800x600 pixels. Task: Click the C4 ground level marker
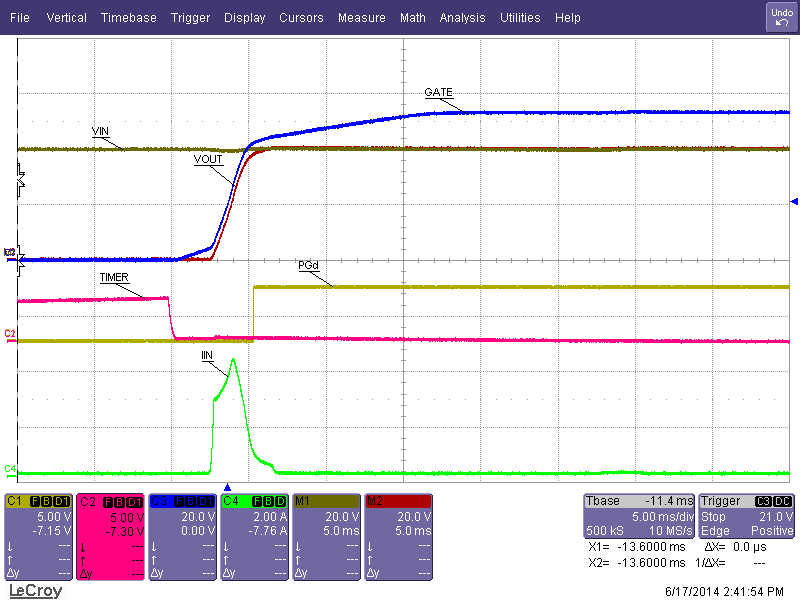pos(10,468)
